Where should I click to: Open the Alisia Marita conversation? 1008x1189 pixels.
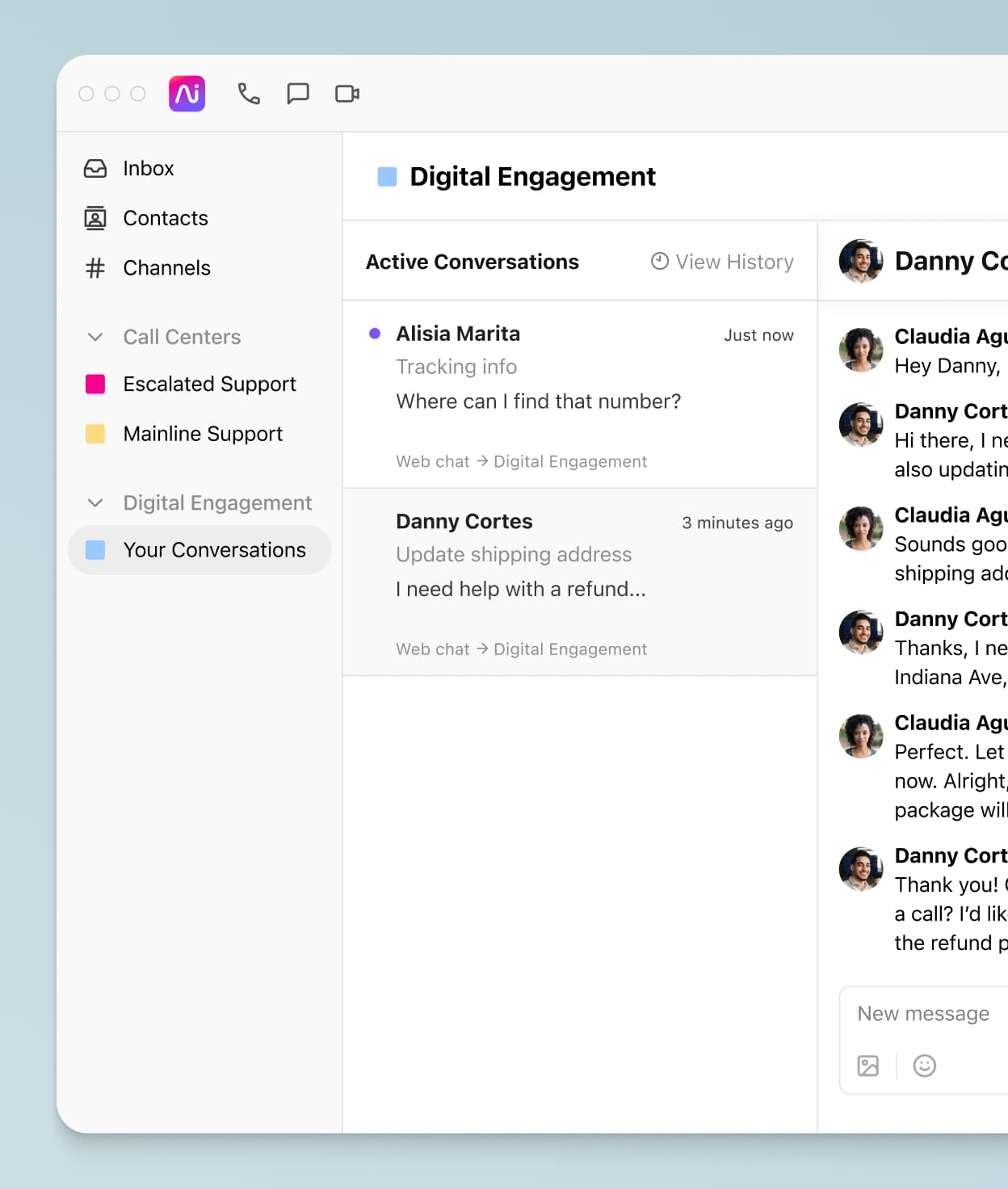click(579, 395)
